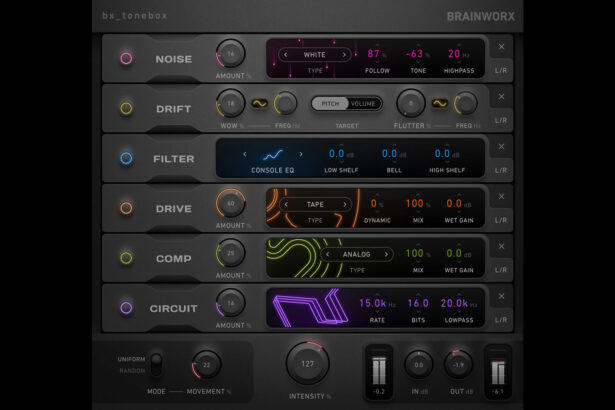
Task: Click the L/R button on COMP row
Action: coord(501,270)
